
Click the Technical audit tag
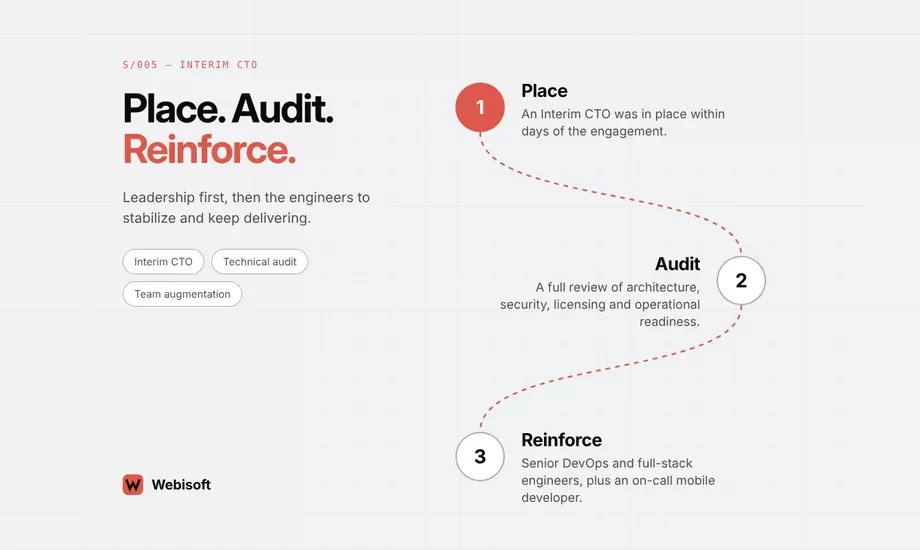point(259,262)
